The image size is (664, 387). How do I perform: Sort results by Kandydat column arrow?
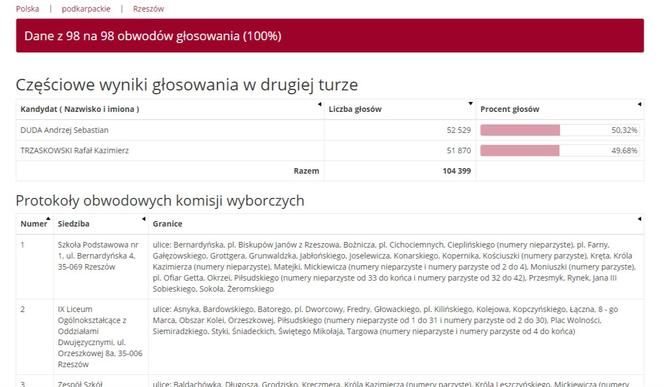coord(320,104)
